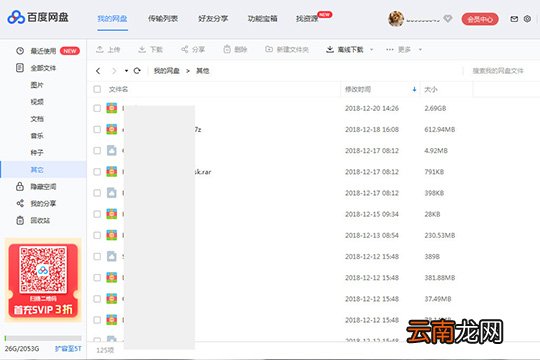Go forward with the right arrow

point(114,71)
